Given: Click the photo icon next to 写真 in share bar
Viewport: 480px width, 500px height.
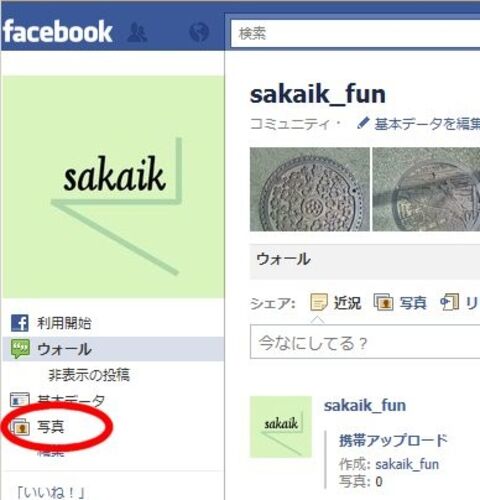Looking at the screenshot, I should [383, 302].
